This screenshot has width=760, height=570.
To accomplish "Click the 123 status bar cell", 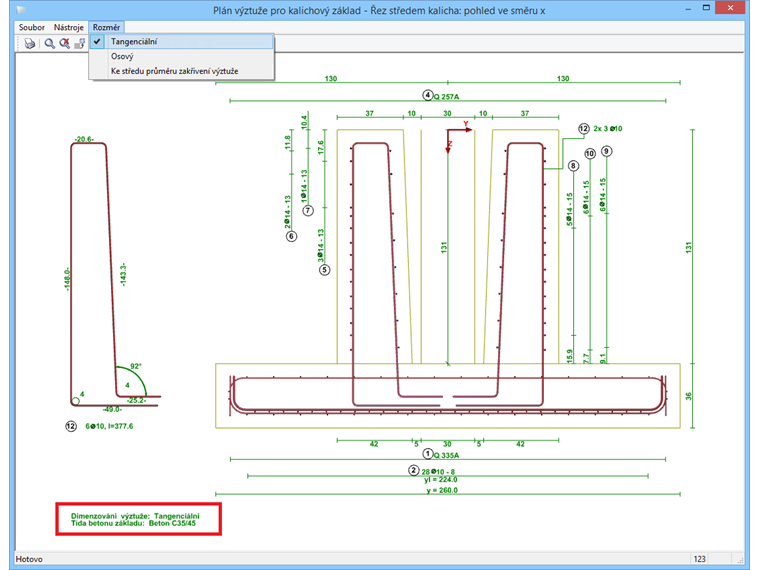I will pyautogui.click(x=699, y=559).
